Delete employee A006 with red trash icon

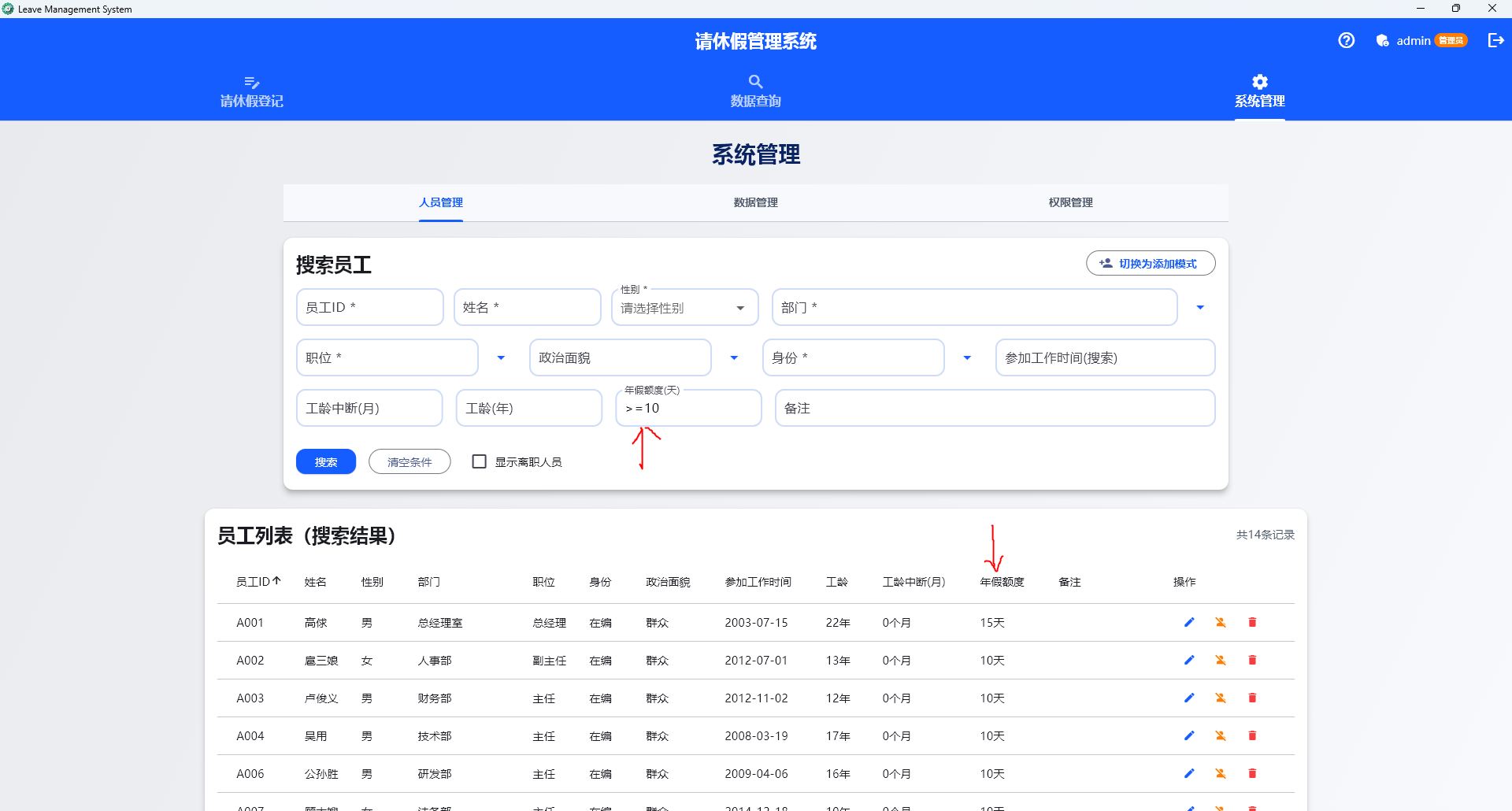click(x=1252, y=773)
